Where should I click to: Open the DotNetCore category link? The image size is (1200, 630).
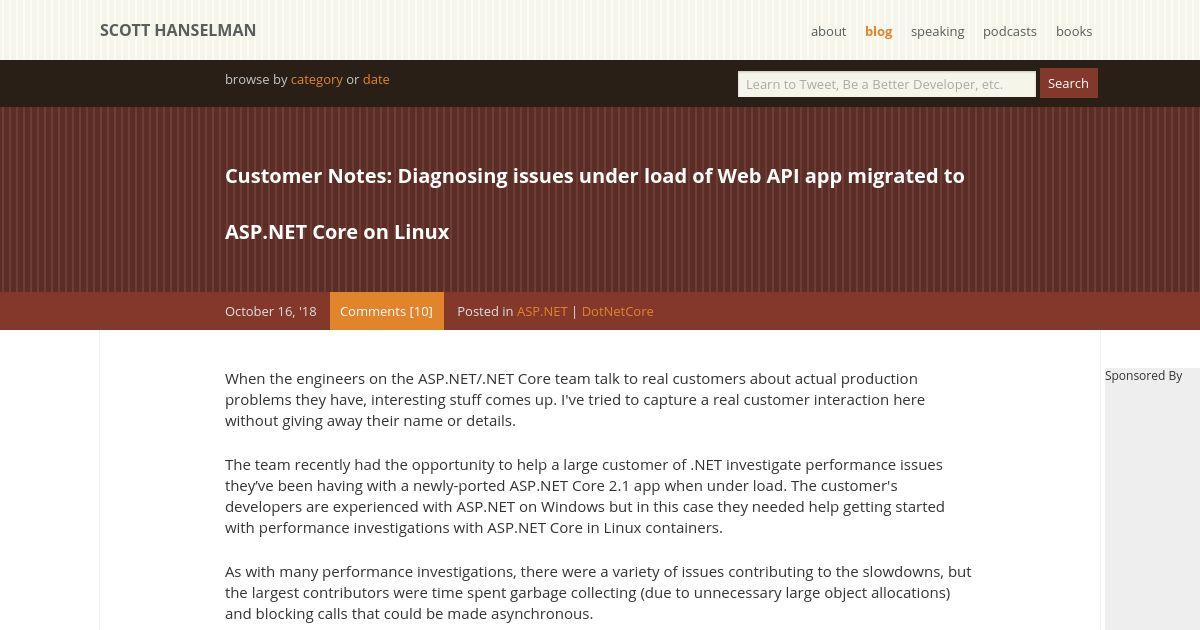(617, 311)
